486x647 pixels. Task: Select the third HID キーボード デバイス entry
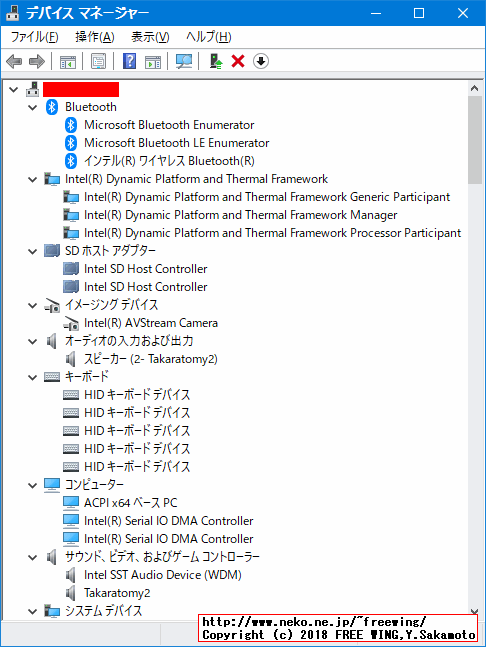137,431
